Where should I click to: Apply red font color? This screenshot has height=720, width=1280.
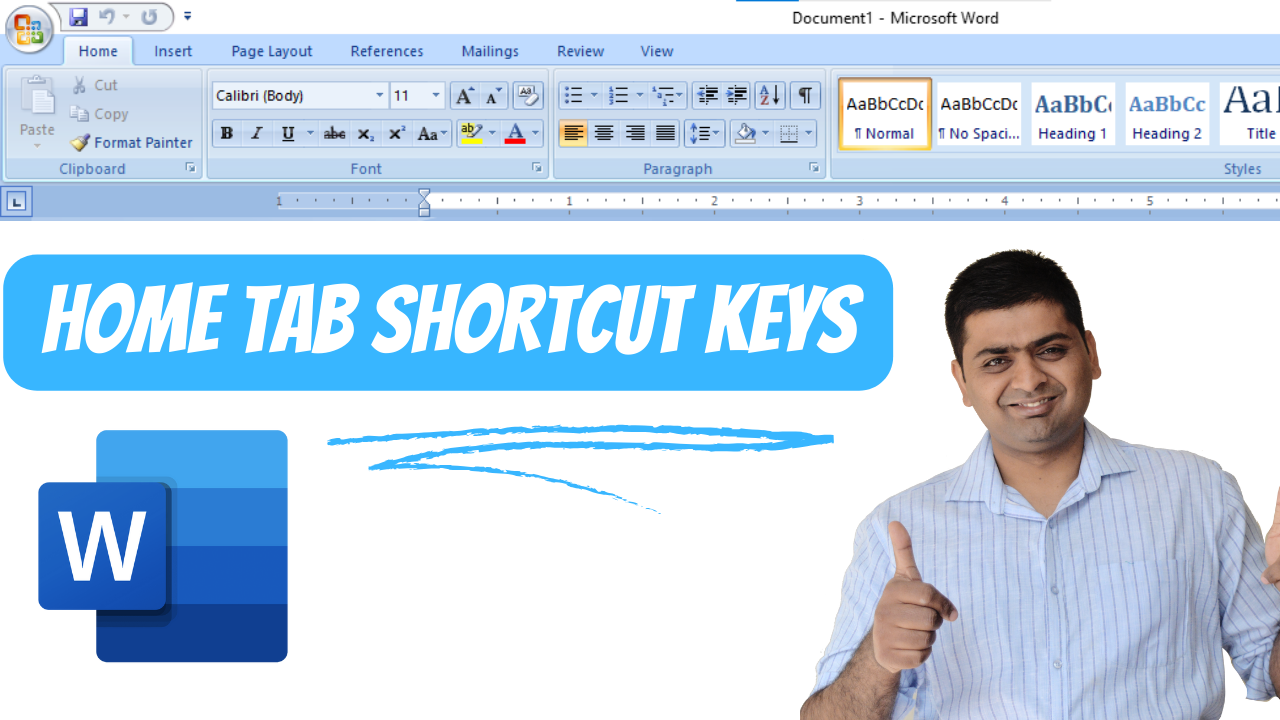coord(515,134)
